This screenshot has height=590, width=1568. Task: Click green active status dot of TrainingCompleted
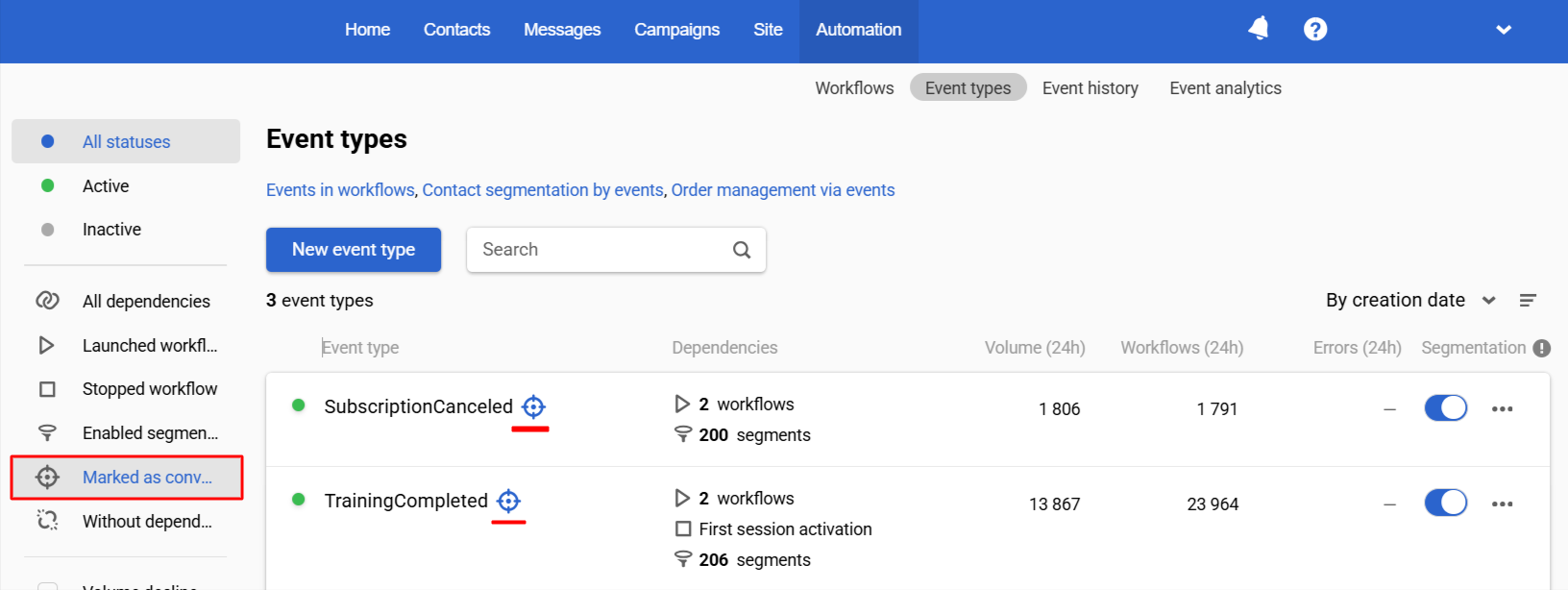pos(299,500)
